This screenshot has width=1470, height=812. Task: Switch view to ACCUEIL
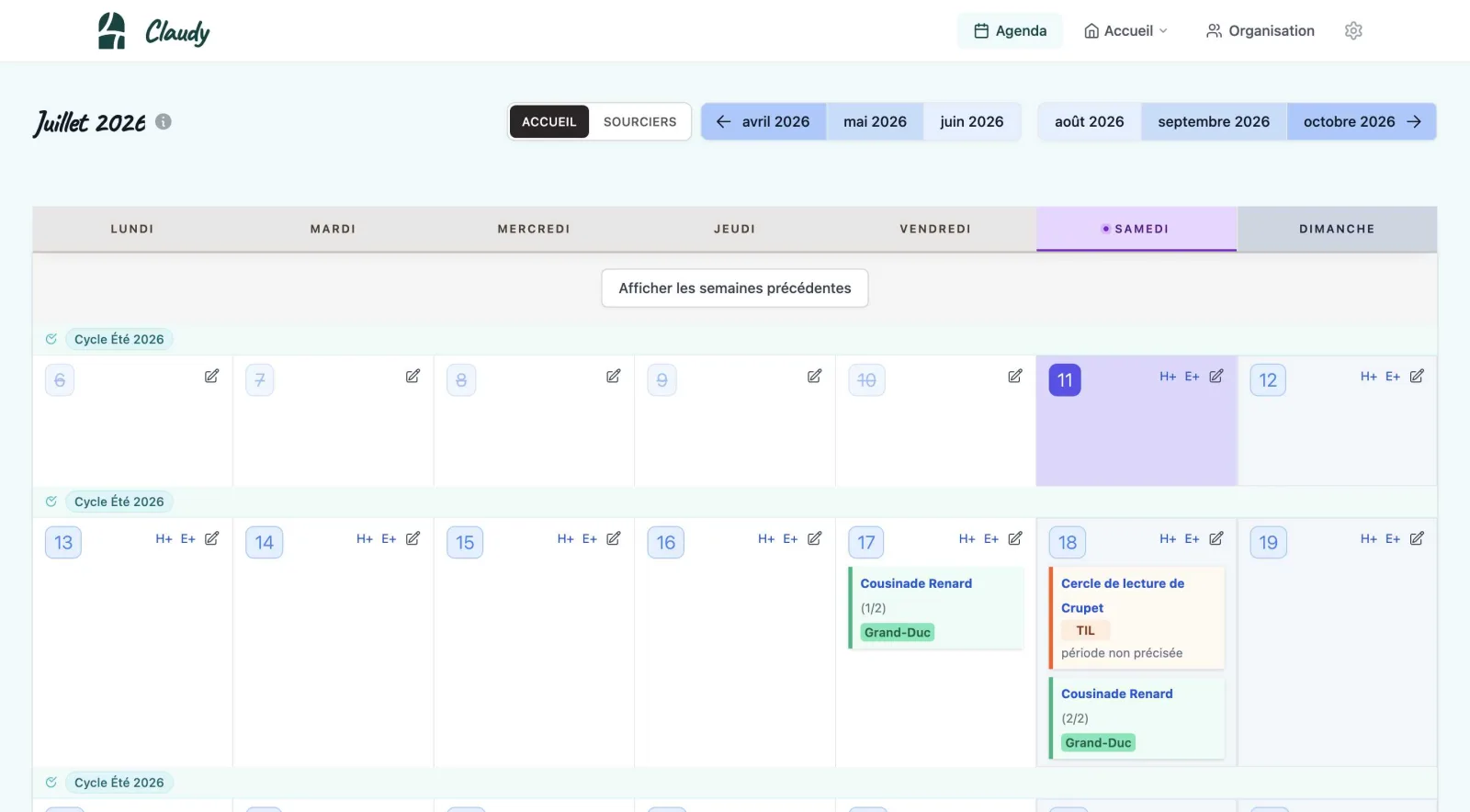[x=549, y=121]
